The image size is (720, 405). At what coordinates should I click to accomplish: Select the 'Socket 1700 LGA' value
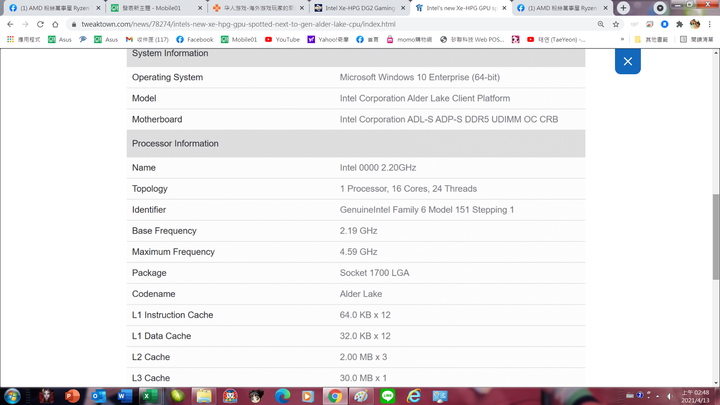(x=374, y=273)
